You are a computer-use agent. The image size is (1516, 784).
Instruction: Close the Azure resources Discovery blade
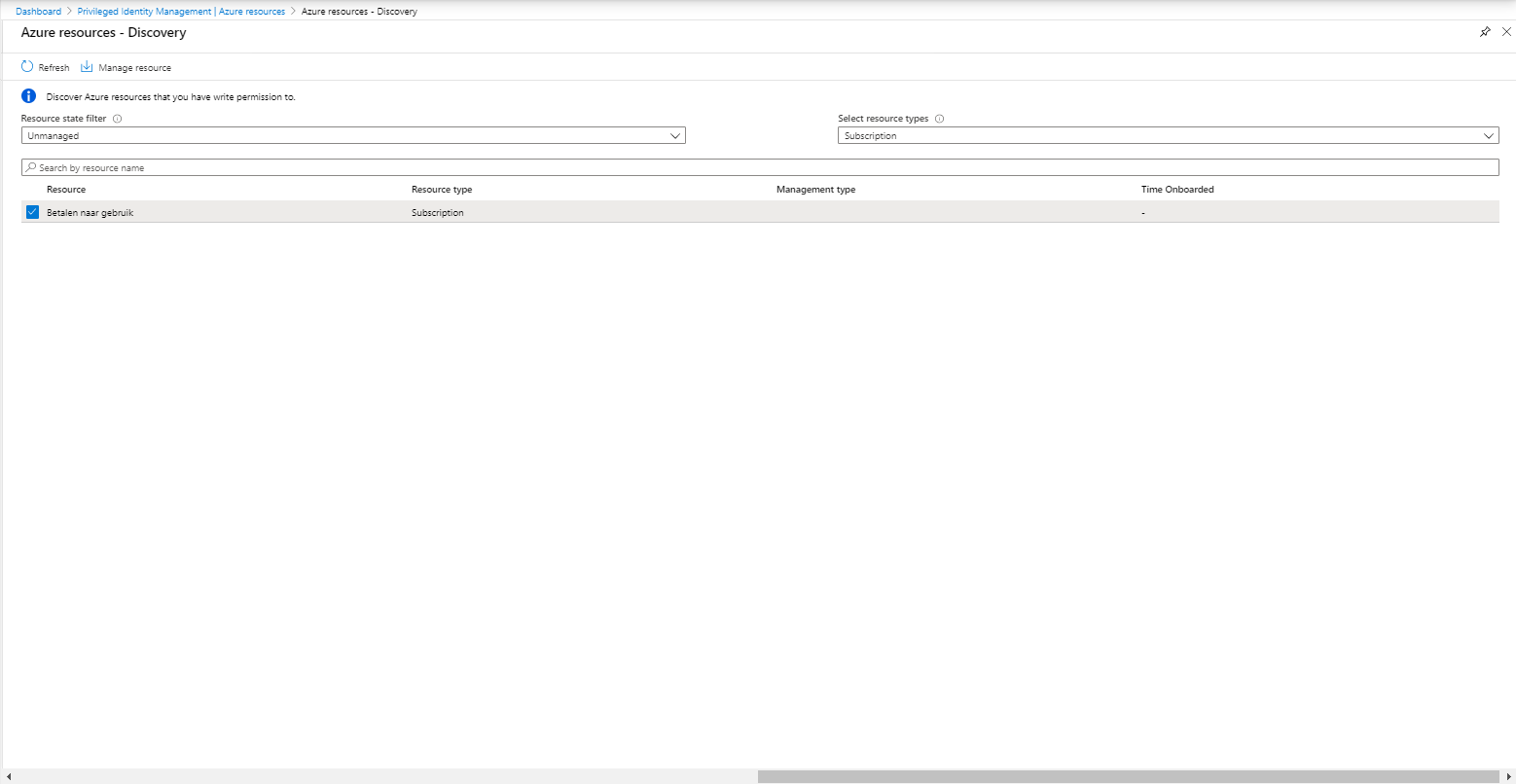(1506, 32)
